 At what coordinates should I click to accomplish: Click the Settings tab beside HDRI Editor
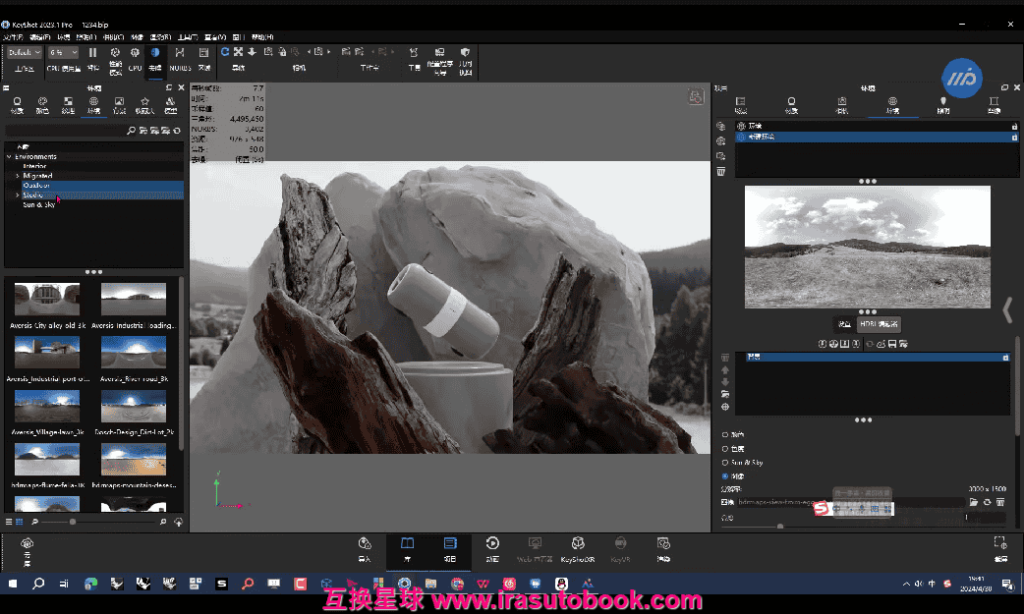point(844,324)
